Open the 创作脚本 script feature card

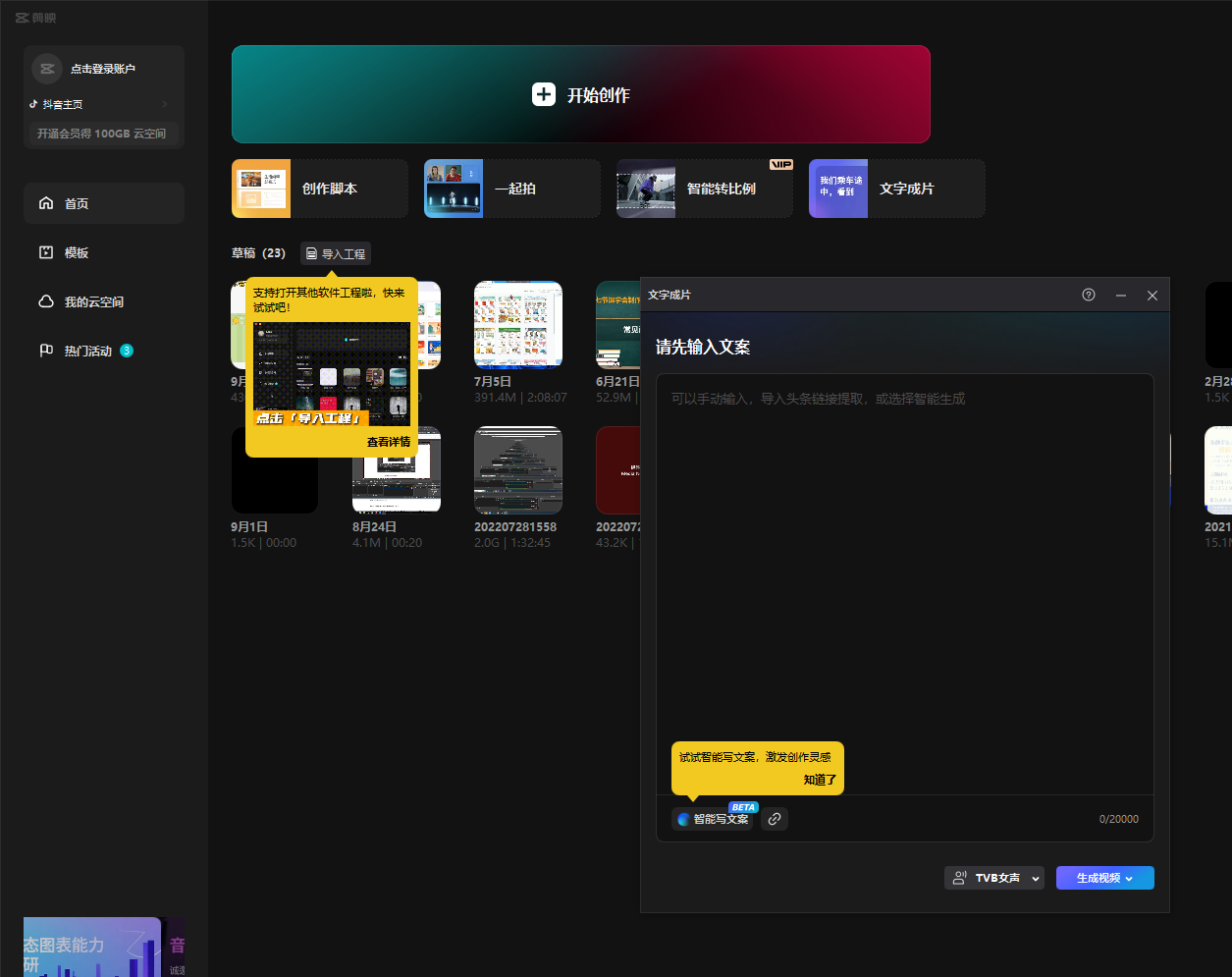319,189
